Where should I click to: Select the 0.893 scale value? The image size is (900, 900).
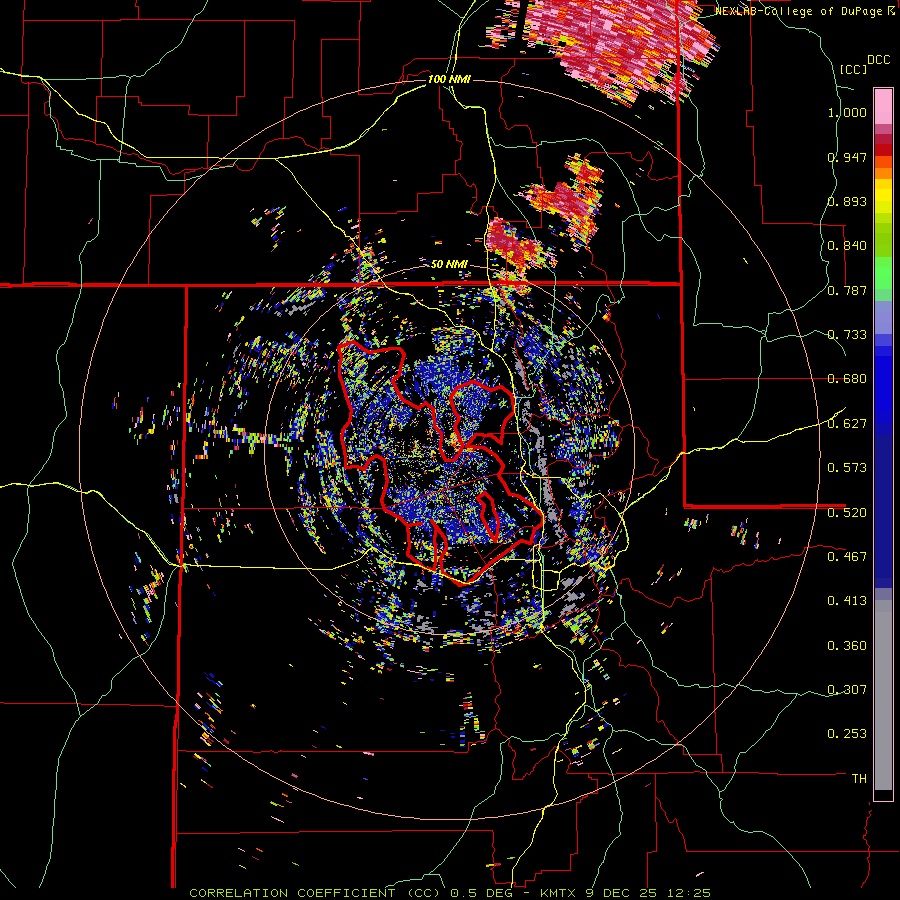click(847, 201)
